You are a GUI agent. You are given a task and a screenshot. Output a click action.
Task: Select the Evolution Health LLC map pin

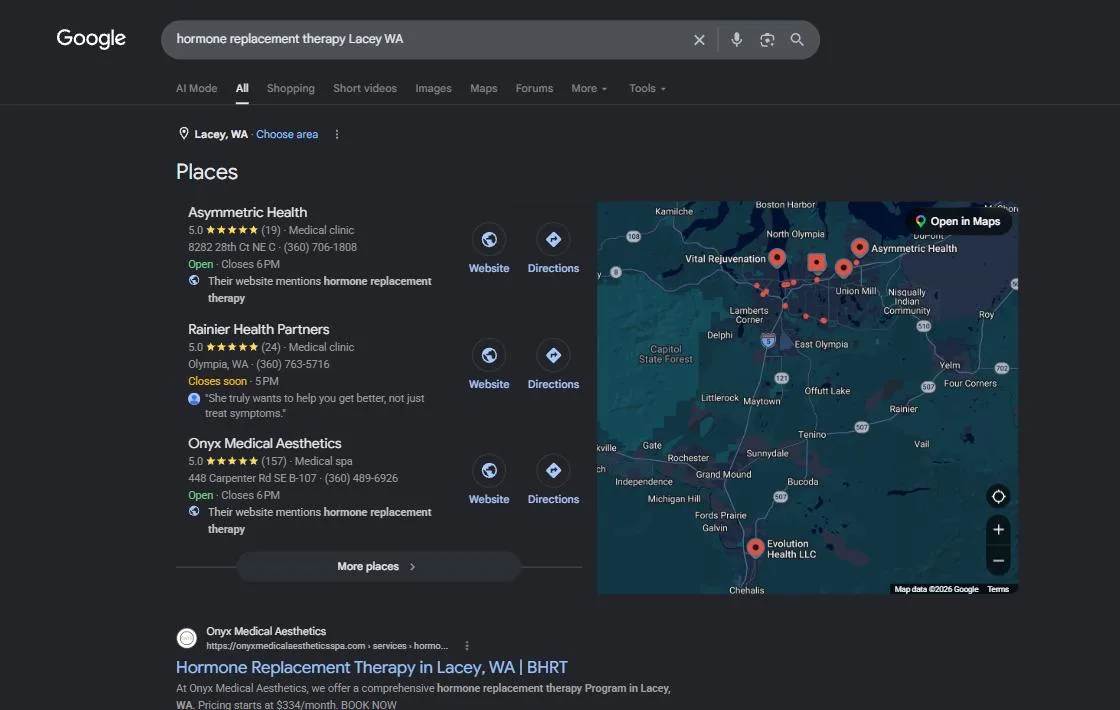755,547
